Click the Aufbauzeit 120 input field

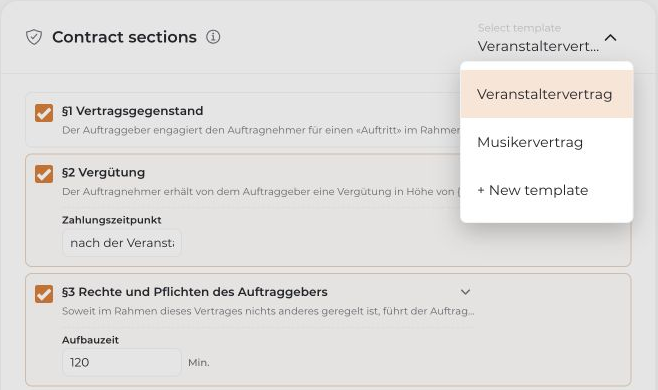point(122,362)
